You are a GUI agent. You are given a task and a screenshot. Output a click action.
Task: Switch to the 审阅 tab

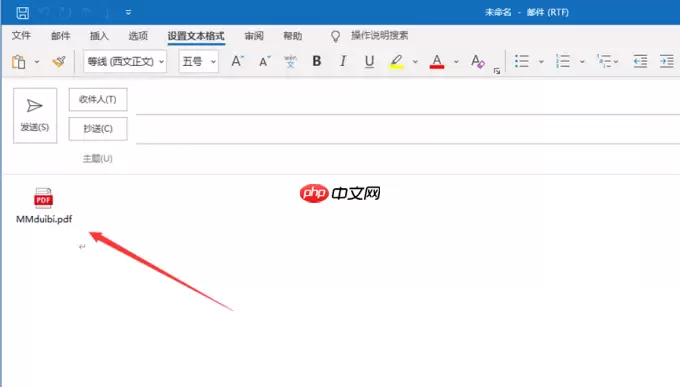click(x=254, y=36)
